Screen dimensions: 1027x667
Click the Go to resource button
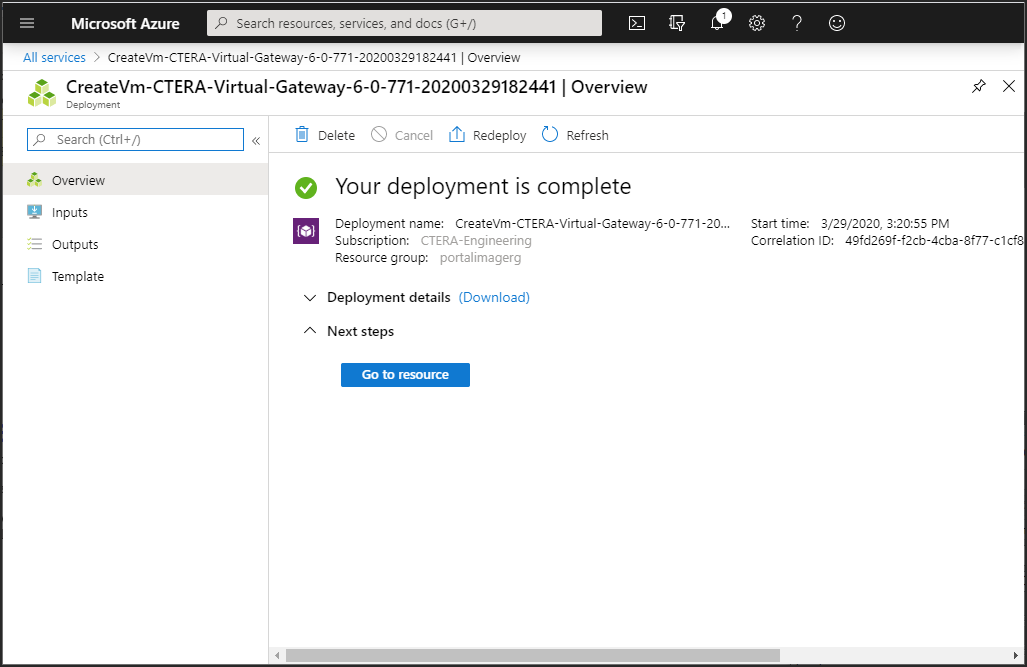coord(405,375)
